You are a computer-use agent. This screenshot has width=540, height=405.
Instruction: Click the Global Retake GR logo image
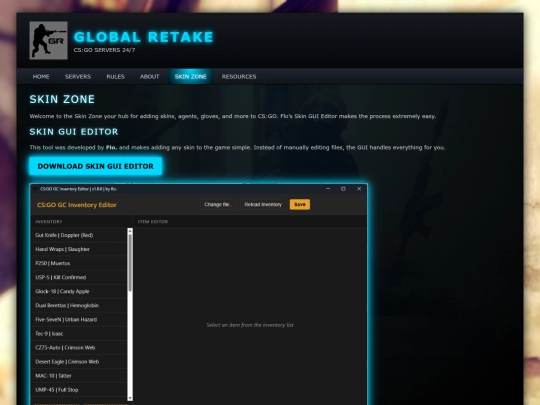tap(49, 40)
